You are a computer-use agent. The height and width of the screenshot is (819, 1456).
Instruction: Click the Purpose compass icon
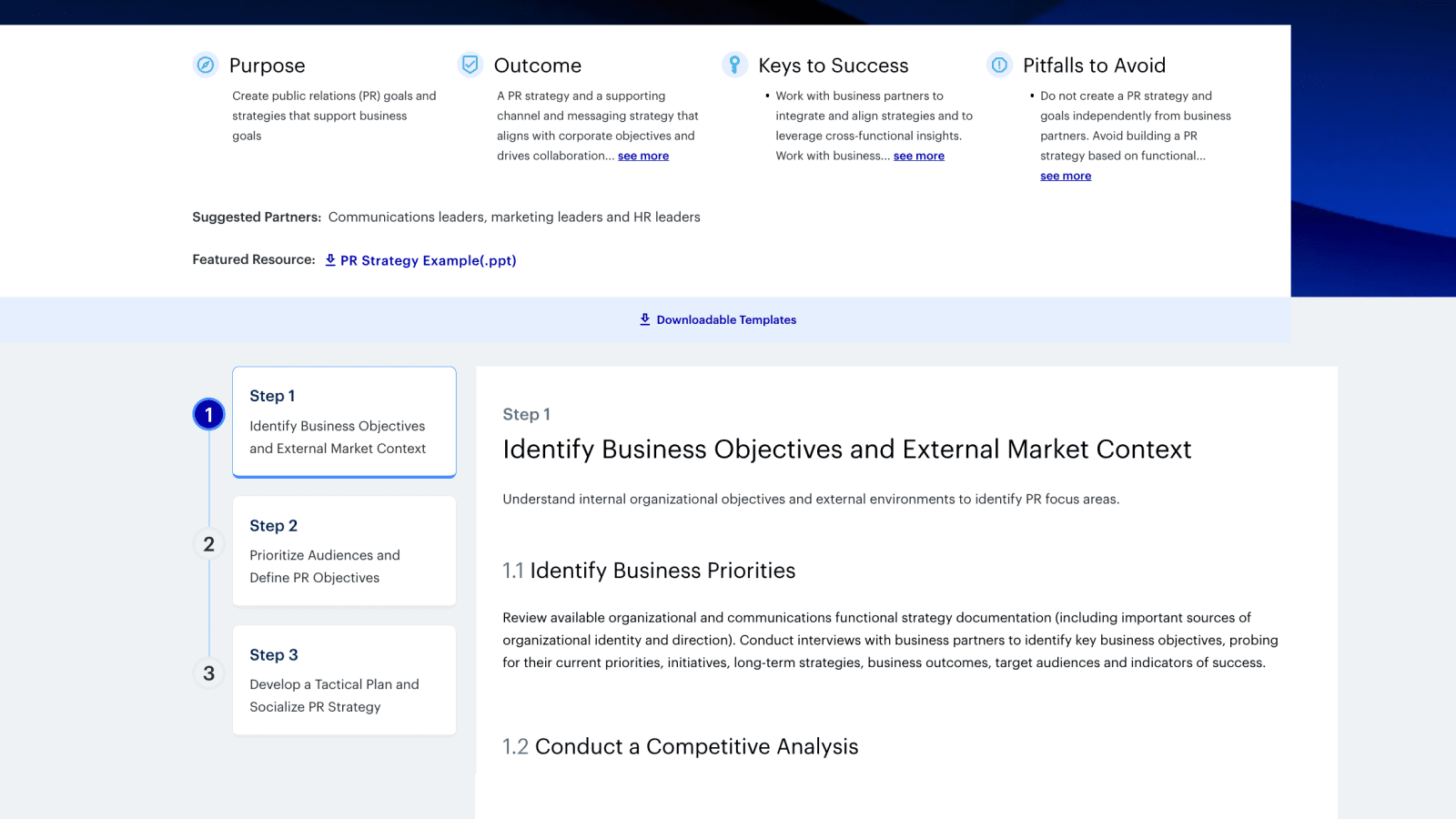pos(206,65)
